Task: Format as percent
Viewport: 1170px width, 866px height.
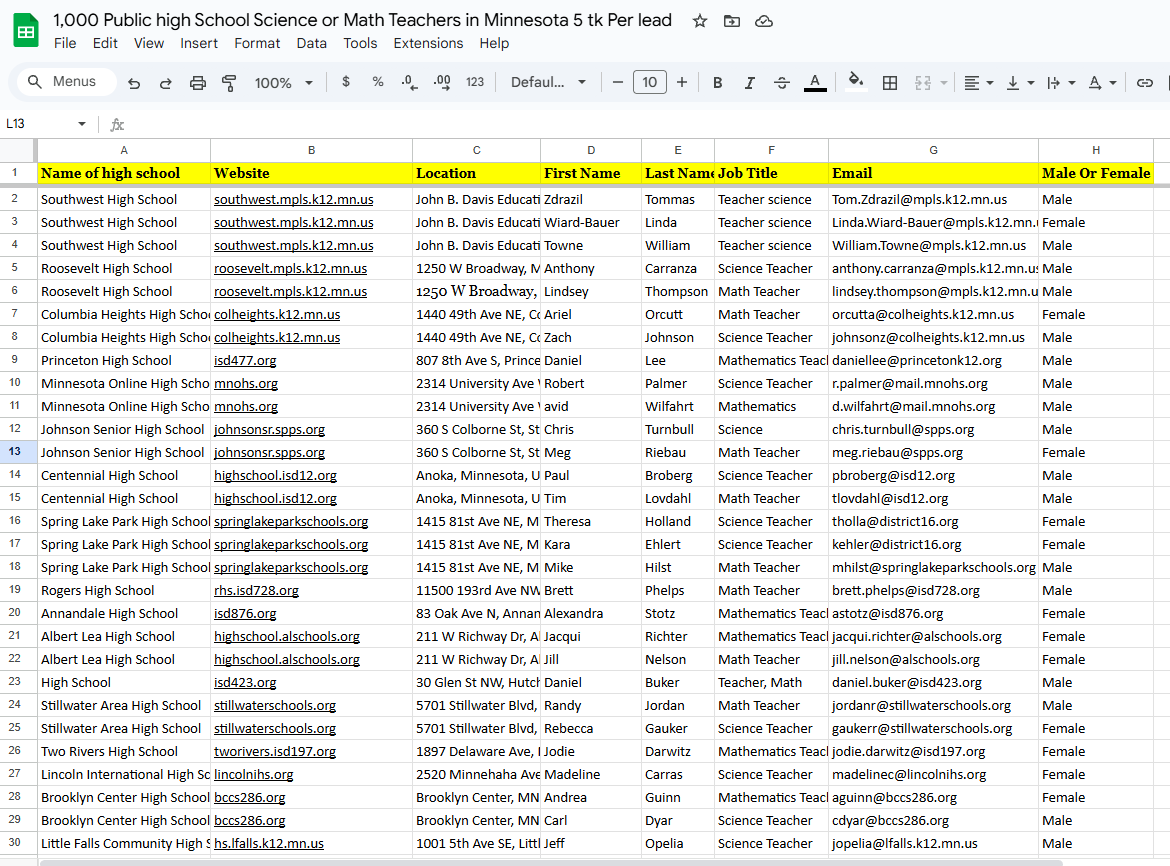Action: 378,82
